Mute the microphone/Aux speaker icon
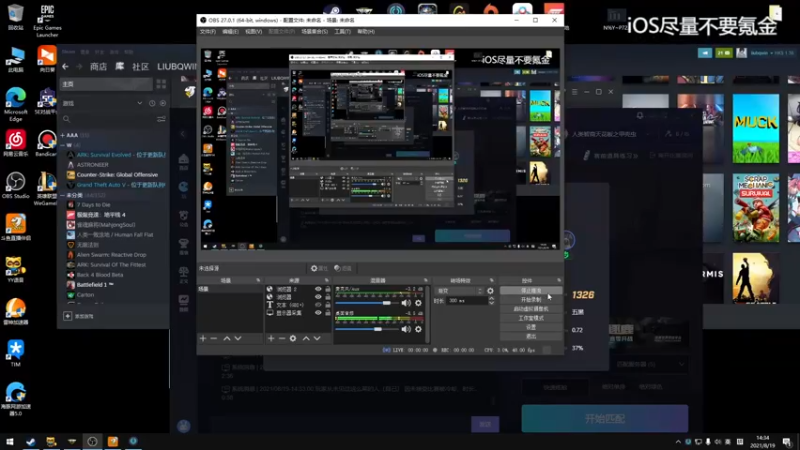Screen dimensions: 800x450 tap(406, 303)
